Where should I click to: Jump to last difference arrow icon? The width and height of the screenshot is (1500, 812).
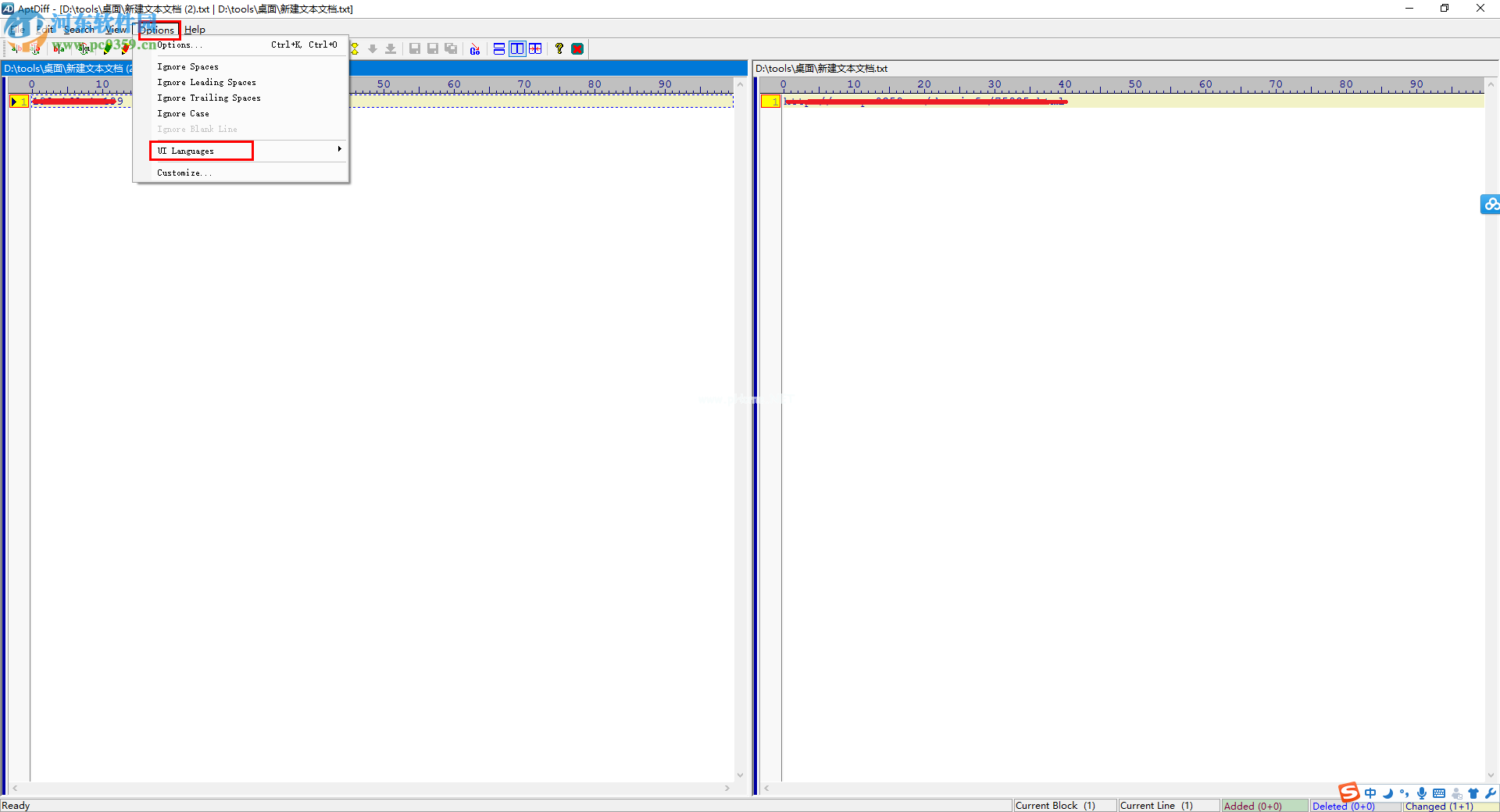click(391, 49)
